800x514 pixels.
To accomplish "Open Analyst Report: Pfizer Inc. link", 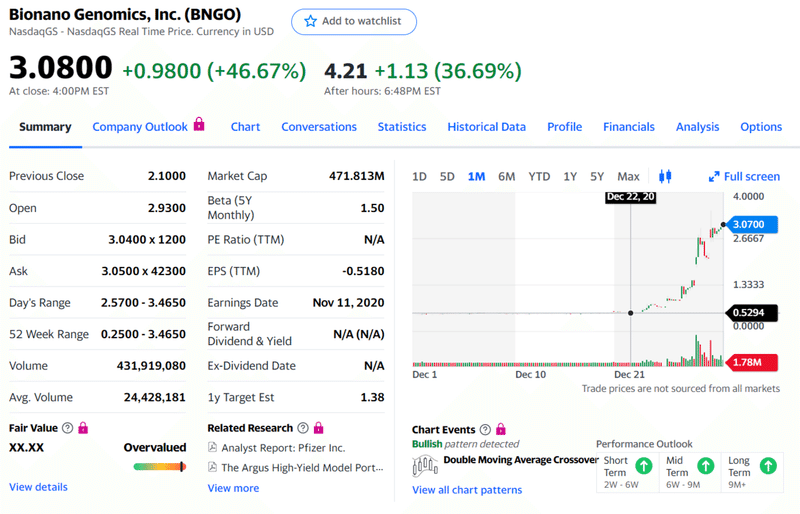I will coord(283,448).
